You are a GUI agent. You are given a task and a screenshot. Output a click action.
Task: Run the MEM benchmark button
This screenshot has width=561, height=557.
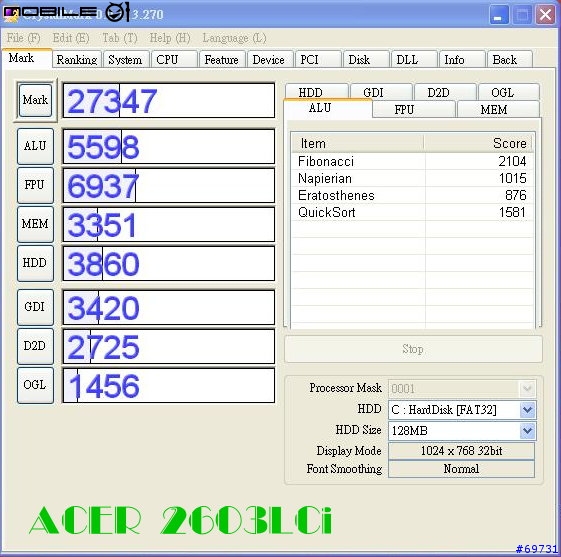click(35, 224)
